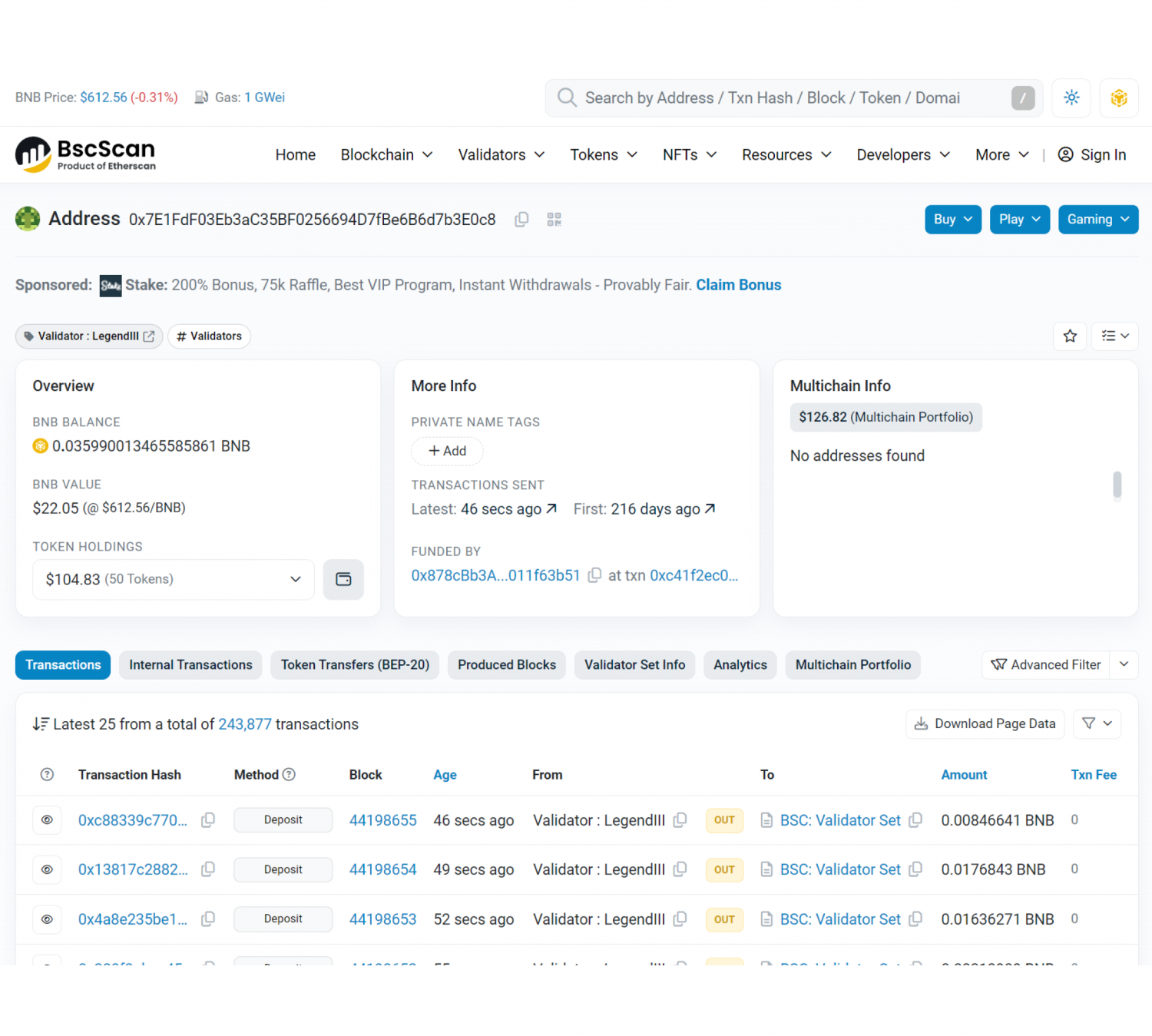1152x1036 pixels.
Task: Copy To address in block 44198654 row
Action: (x=915, y=869)
